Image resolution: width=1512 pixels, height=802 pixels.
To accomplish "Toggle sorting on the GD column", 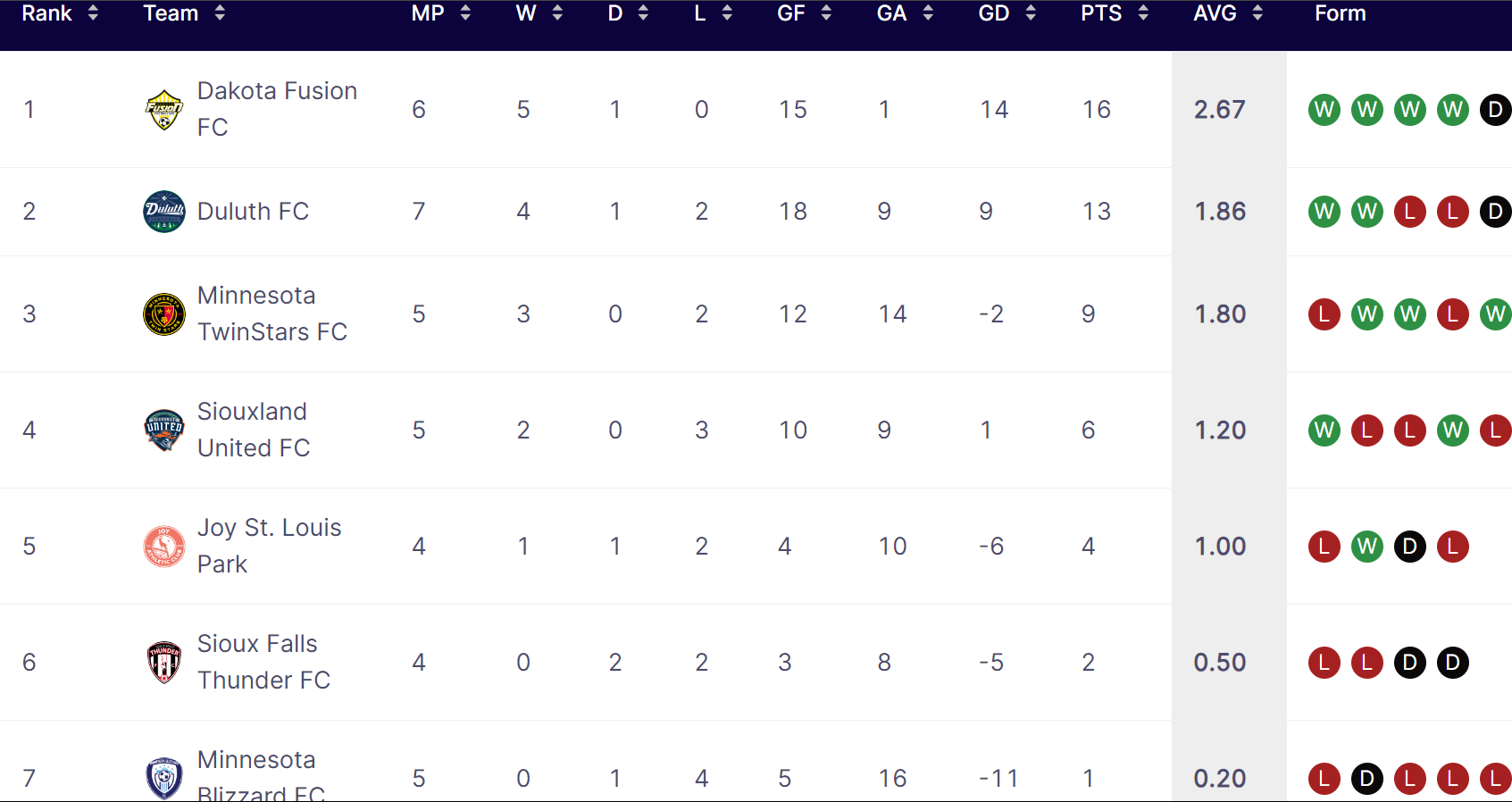I will 1032,13.
